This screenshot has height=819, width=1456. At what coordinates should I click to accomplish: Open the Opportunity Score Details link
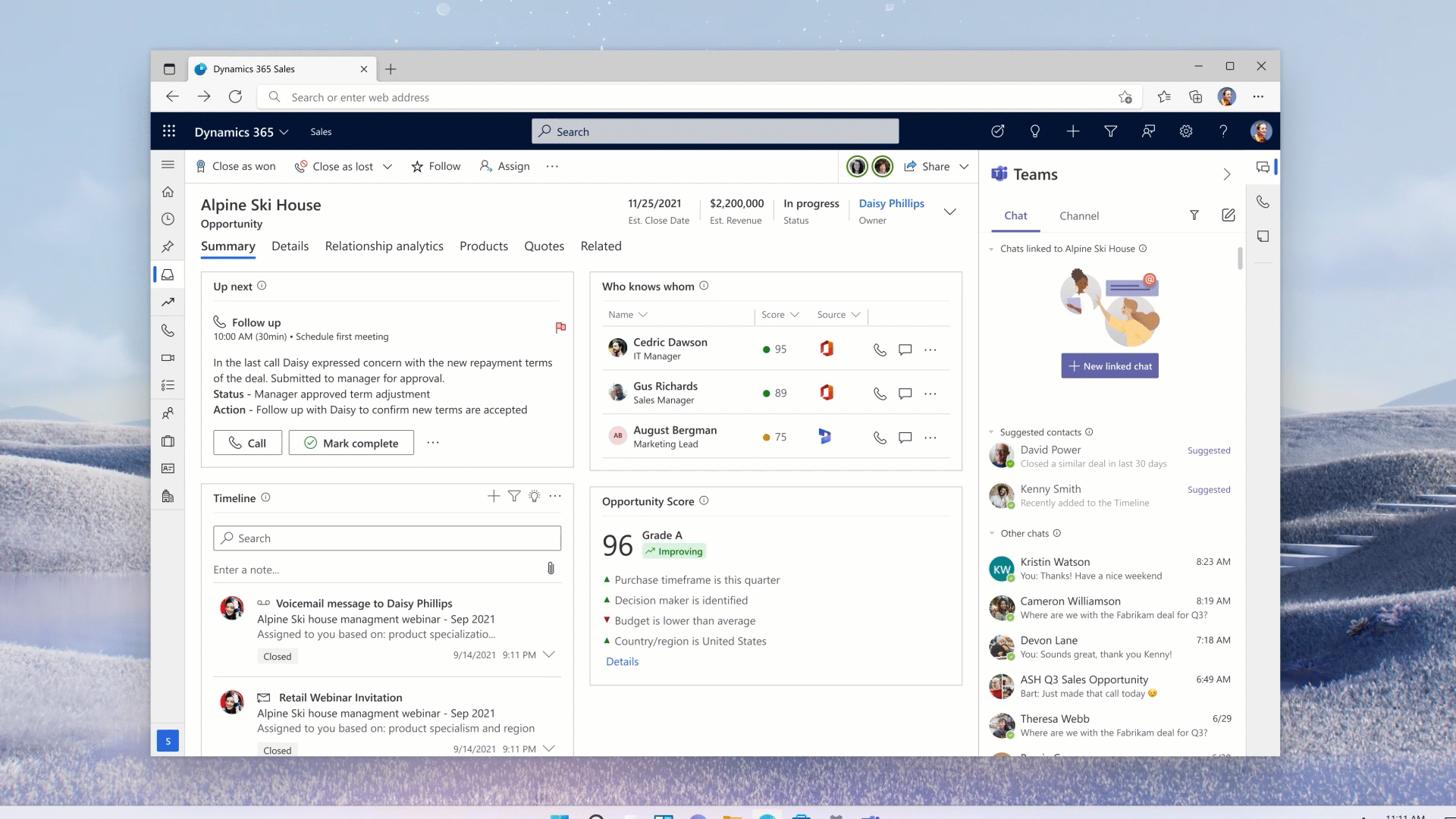[622, 661]
